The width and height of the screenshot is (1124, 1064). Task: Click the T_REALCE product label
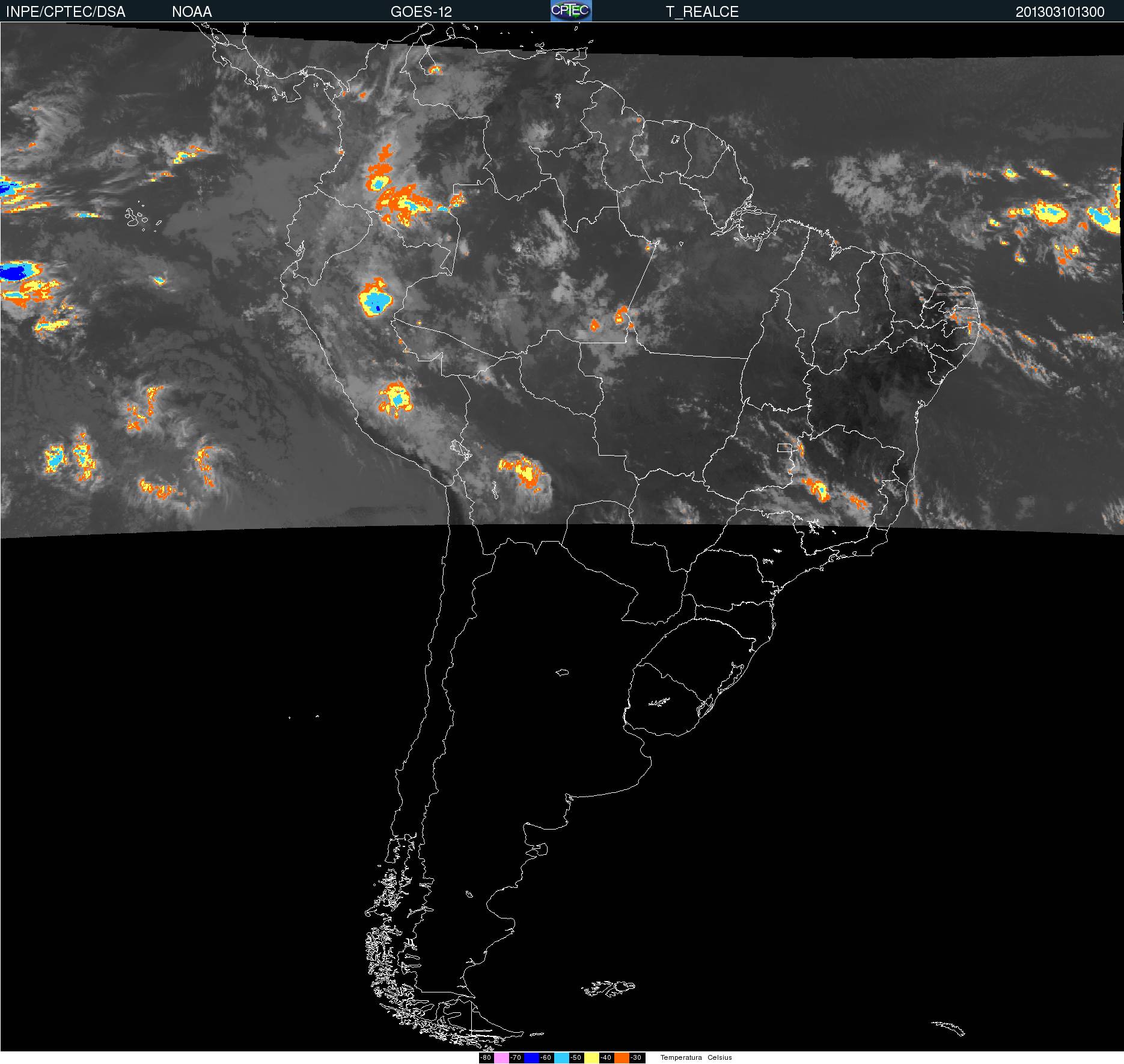702,12
